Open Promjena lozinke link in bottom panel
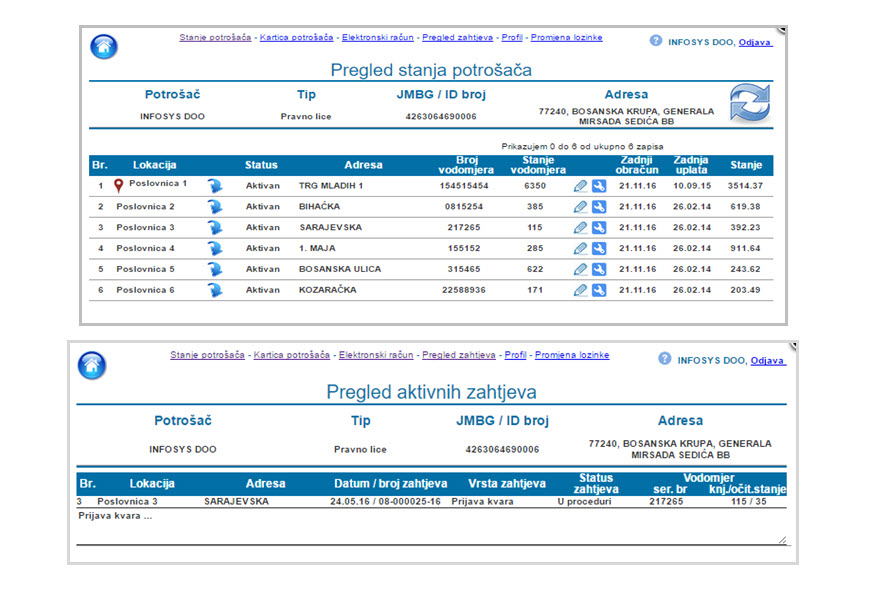 pyautogui.click(x=572, y=355)
